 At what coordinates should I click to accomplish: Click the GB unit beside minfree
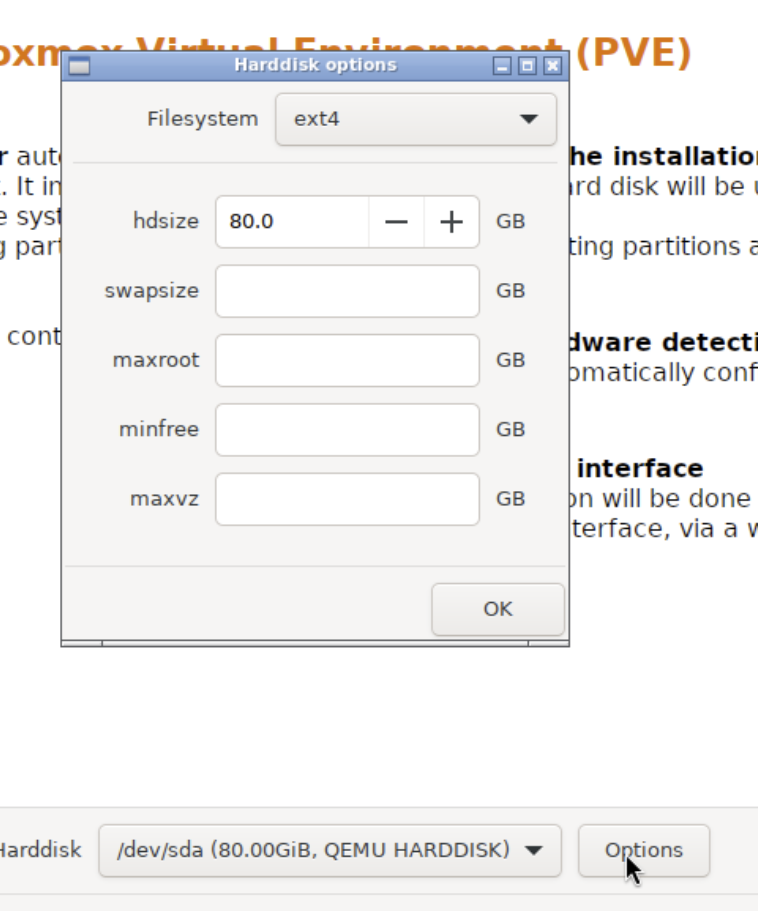click(511, 429)
